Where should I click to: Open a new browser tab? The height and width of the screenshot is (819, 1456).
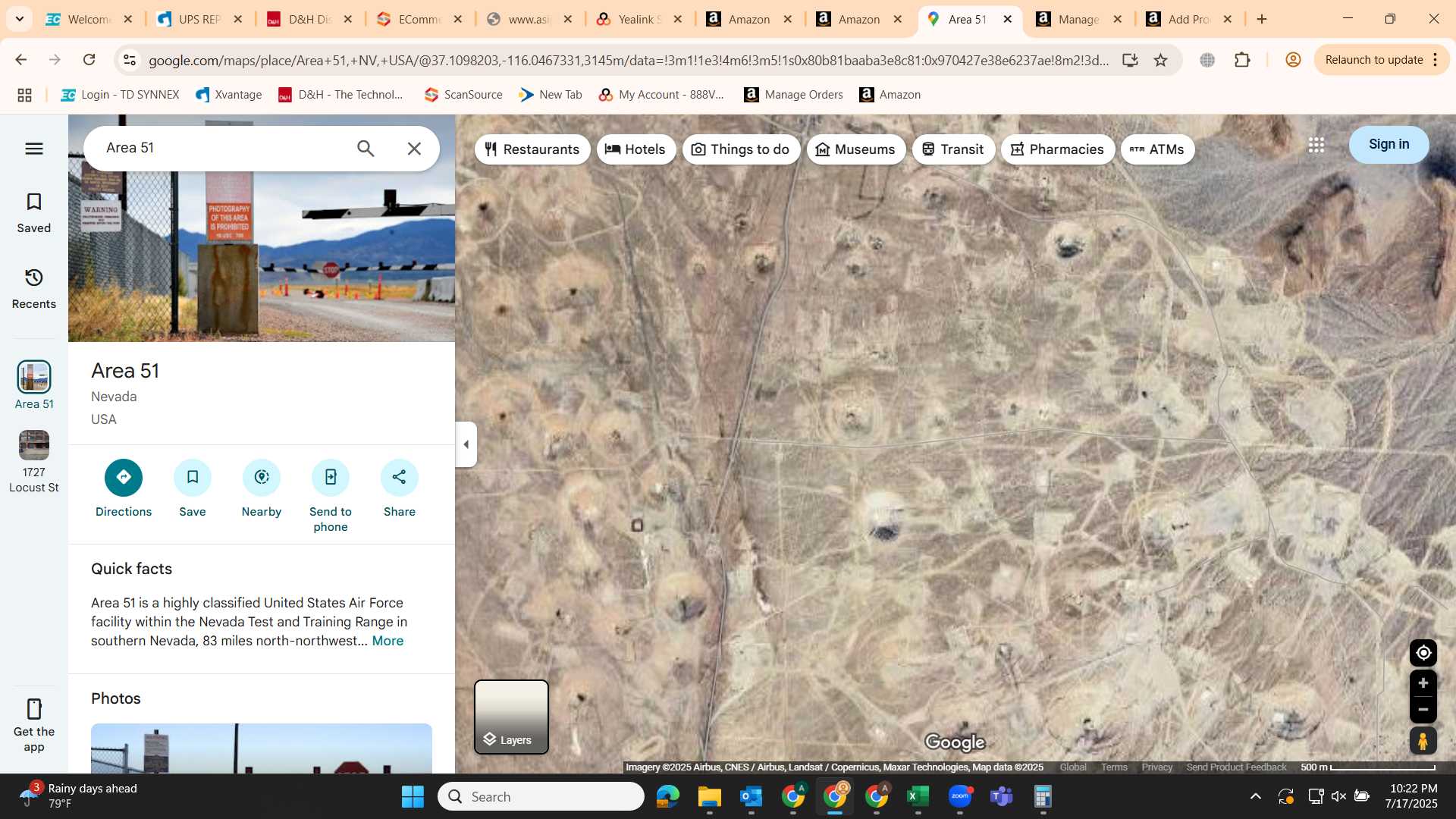[1262, 19]
